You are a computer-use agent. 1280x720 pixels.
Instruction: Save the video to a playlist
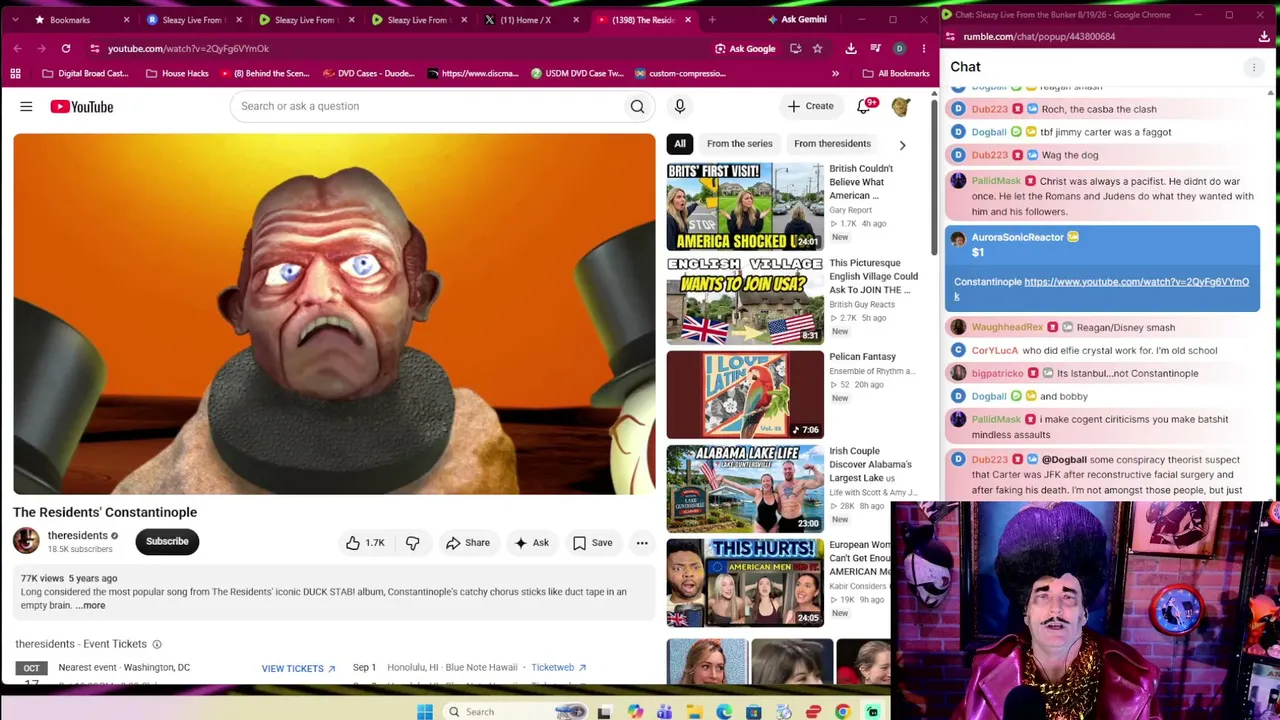pyautogui.click(x=592, y=543)
